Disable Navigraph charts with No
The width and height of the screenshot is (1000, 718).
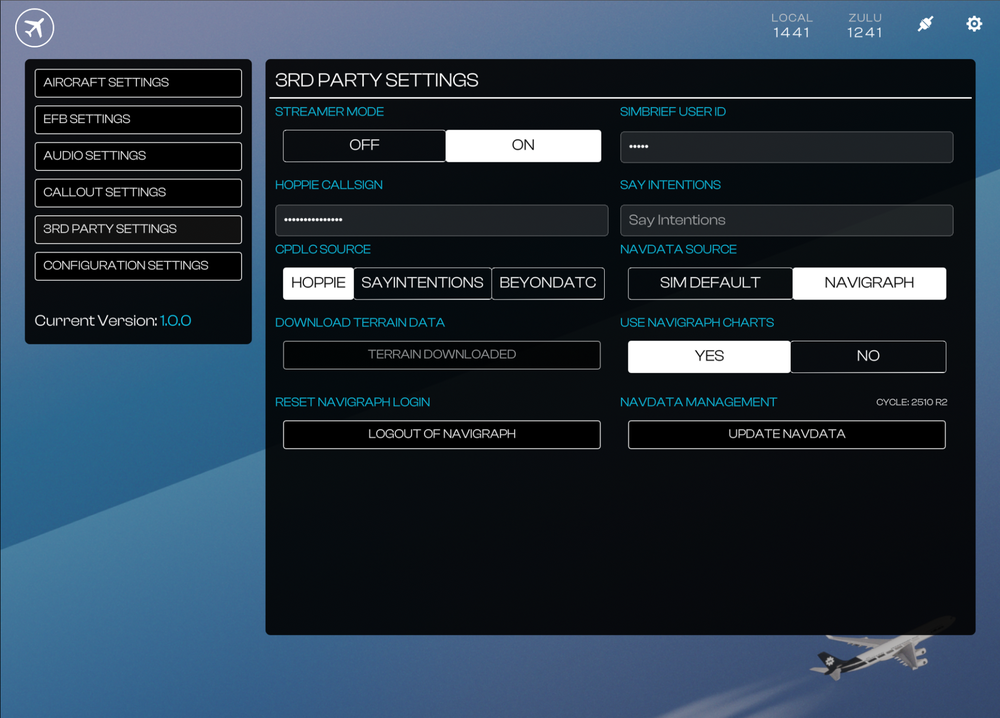tap(868, 356)
